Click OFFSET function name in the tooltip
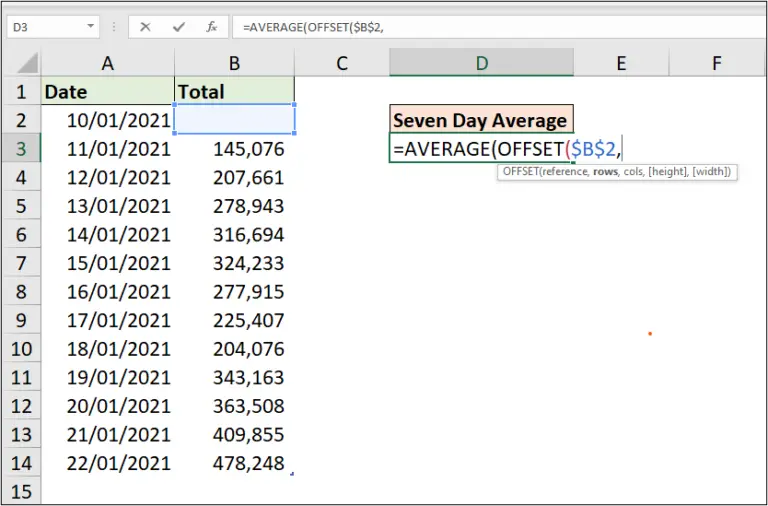This screenshot has width=768, height=506. 521,172
